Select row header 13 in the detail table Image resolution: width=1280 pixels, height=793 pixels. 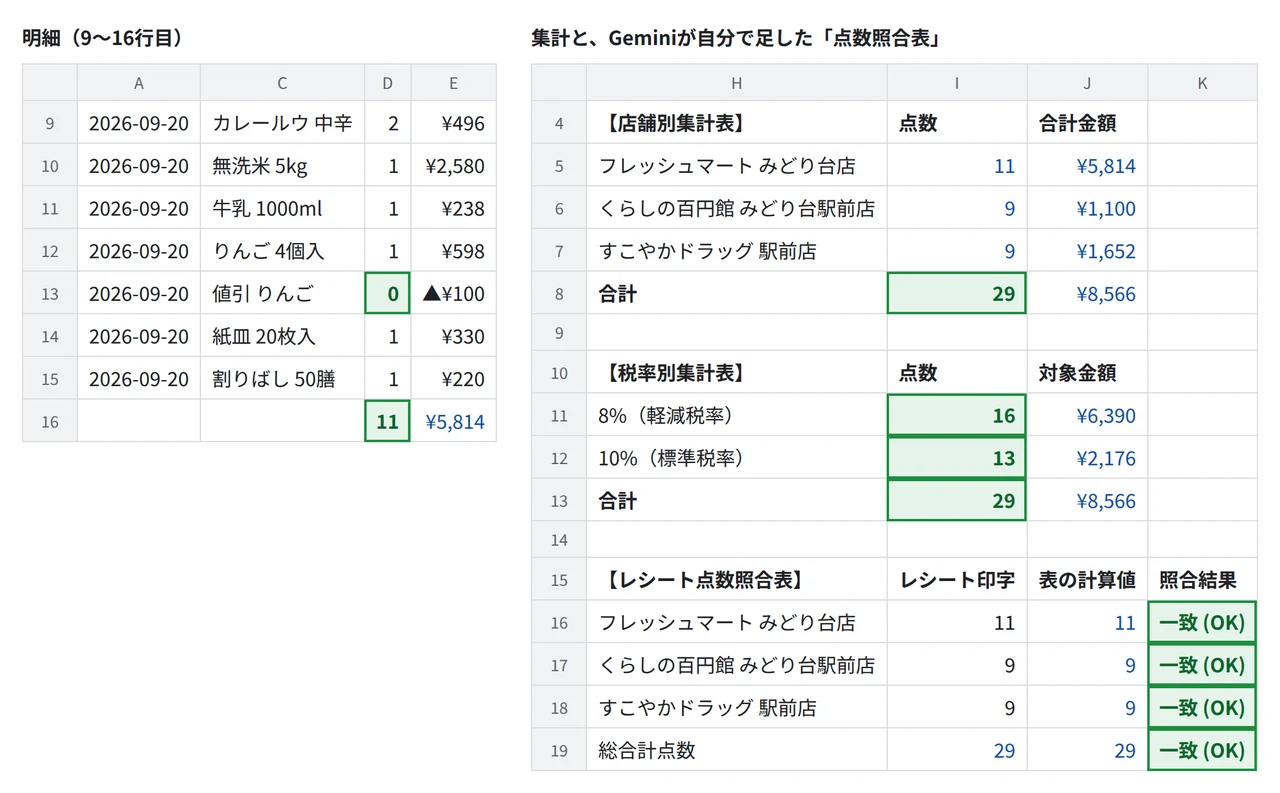[50, 293]
